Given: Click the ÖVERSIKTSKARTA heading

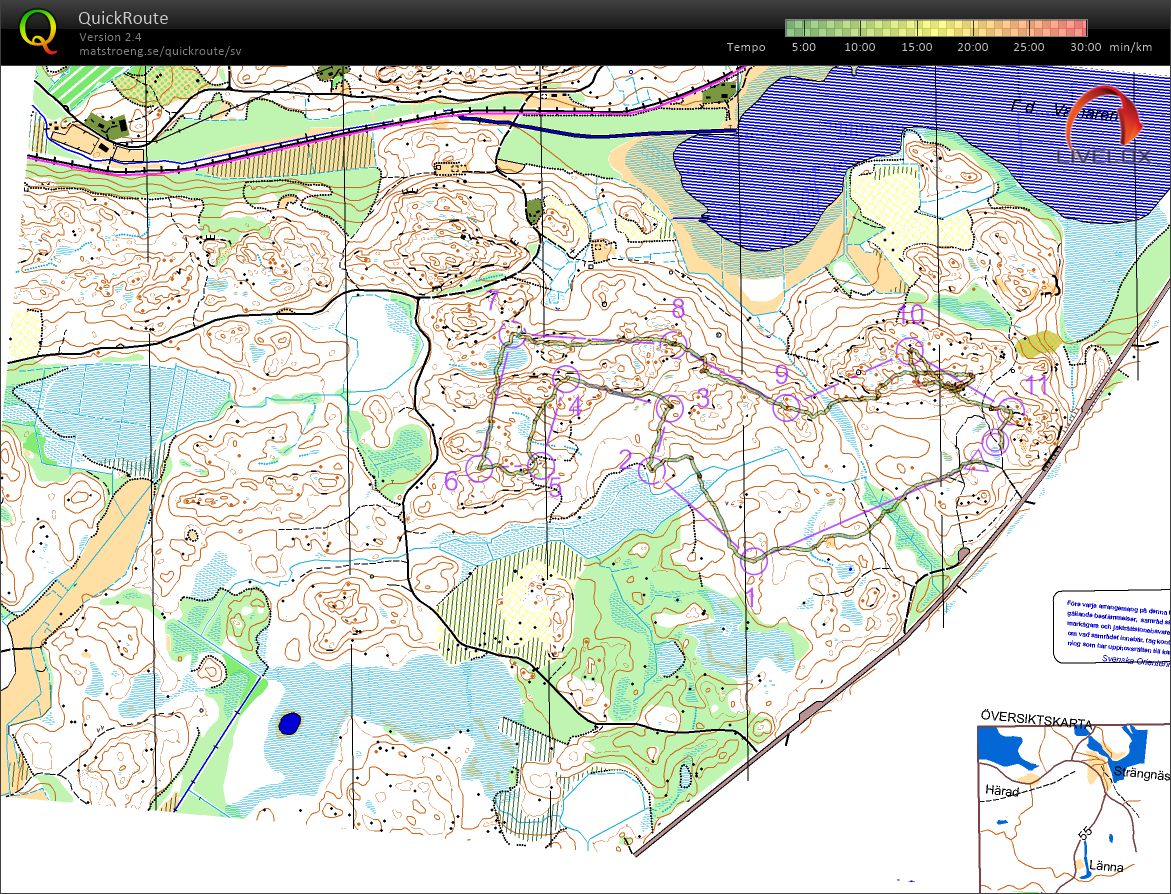Looking at the screenshot, I should coord(1037,723).
